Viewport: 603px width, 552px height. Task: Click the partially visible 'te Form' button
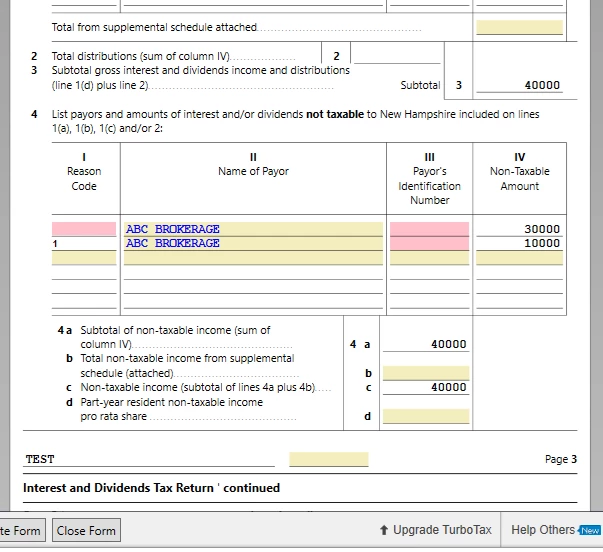22,530
